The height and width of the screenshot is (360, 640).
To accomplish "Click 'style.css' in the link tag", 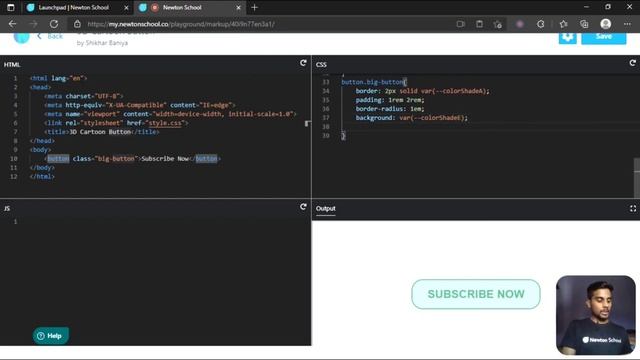I will (x=165, y=123).
